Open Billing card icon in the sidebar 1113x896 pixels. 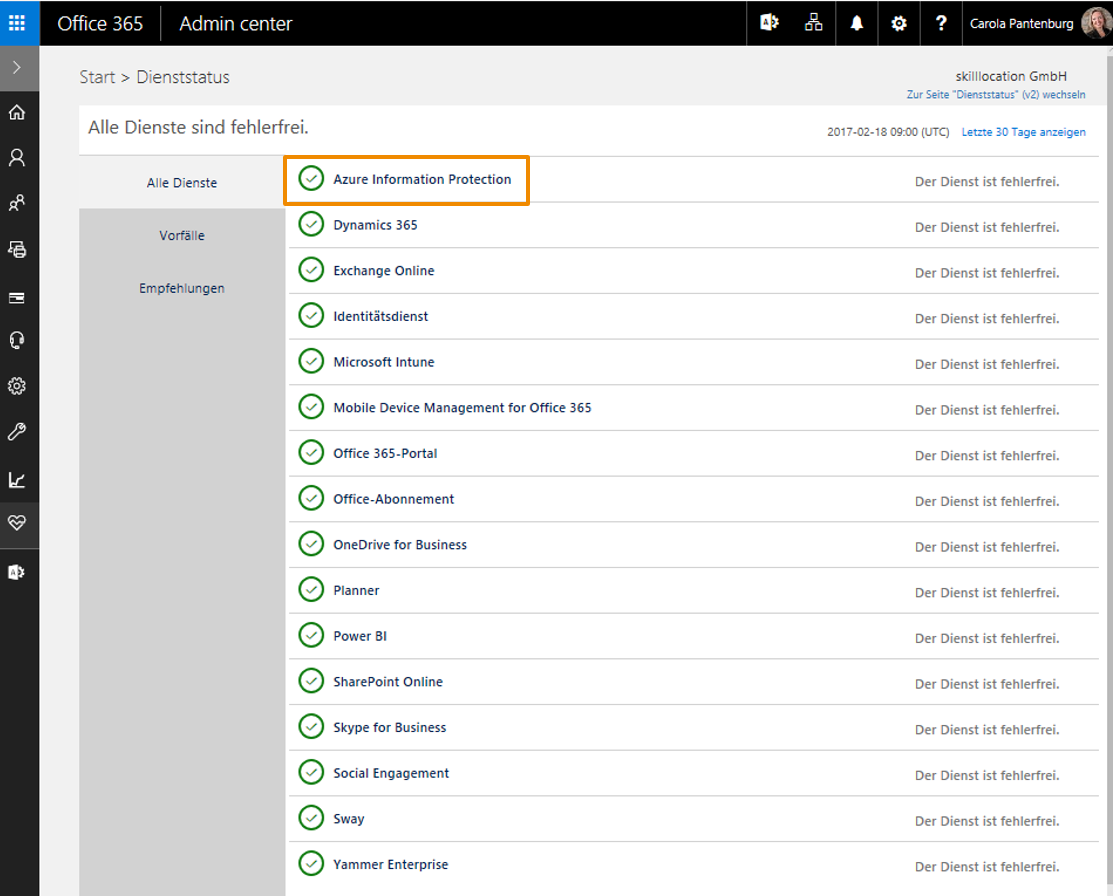(x=17, y=297)
